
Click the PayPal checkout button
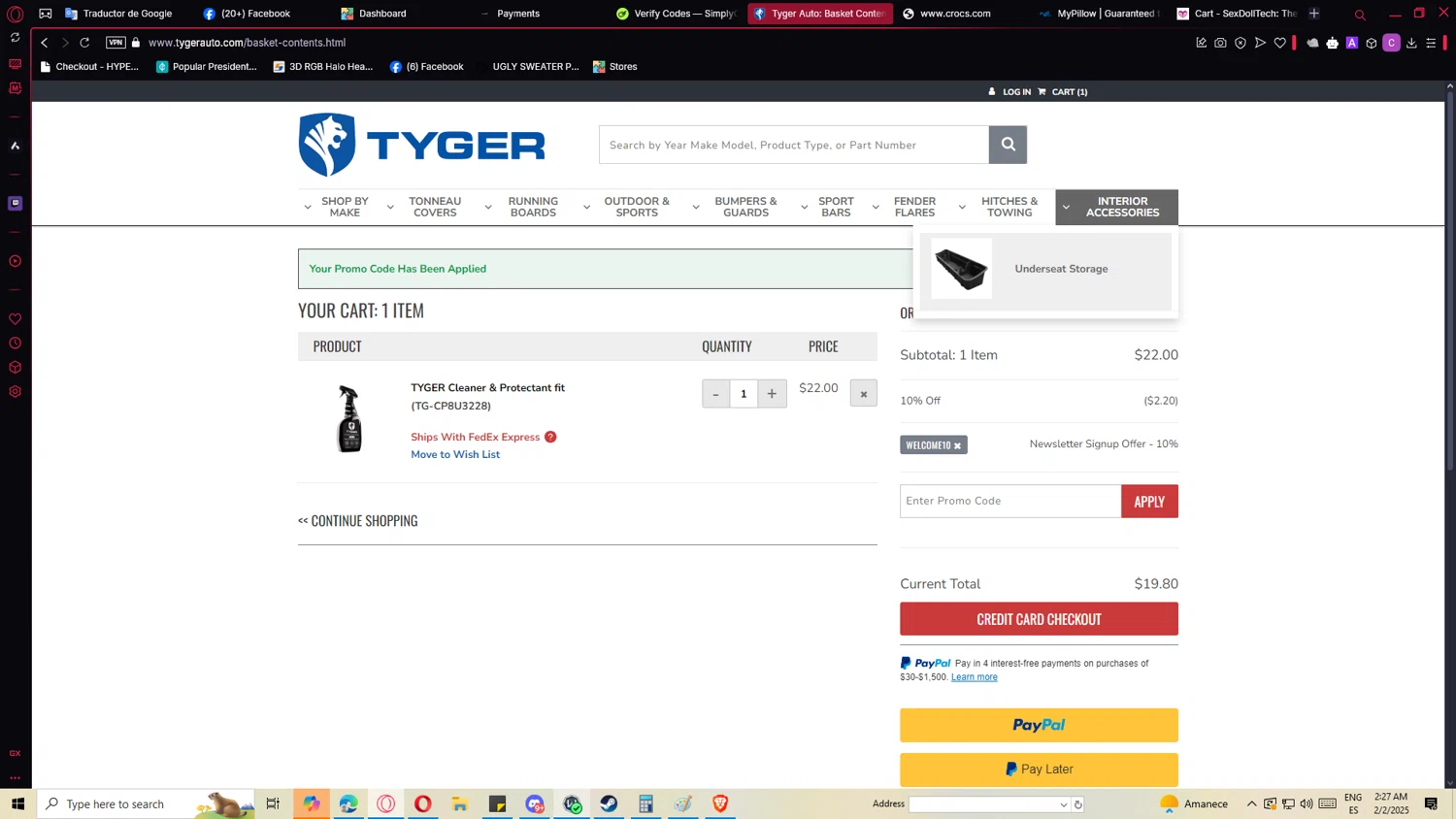[1039, 725]
